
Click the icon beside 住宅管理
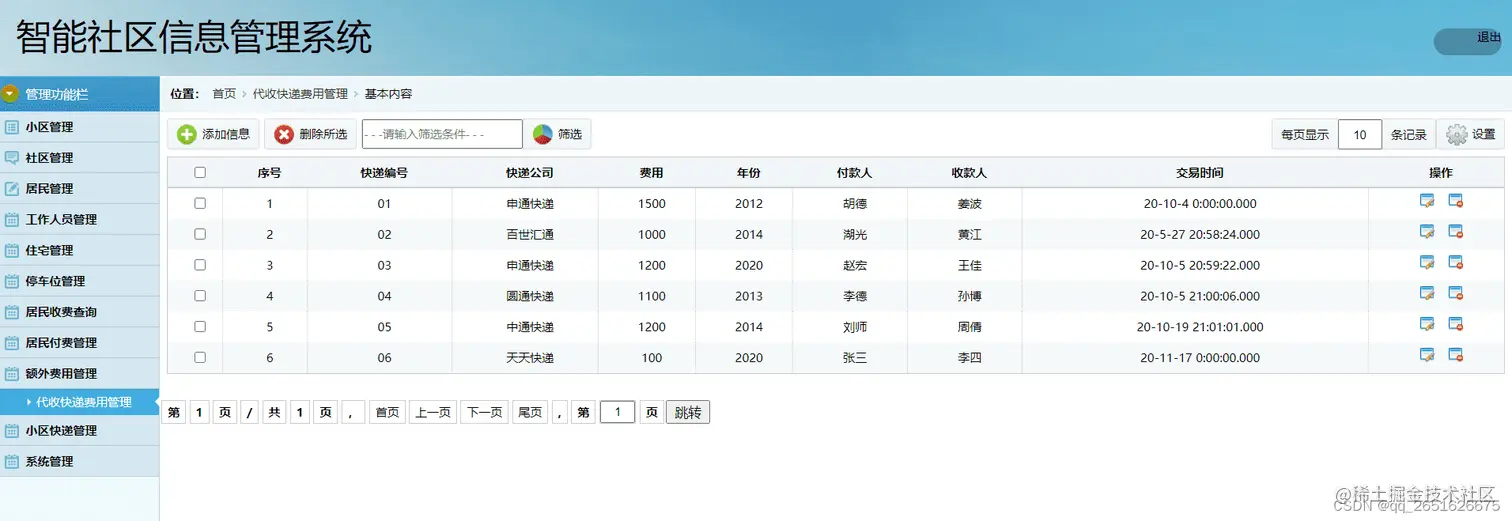pyautogui.click(x=12, y=251)
